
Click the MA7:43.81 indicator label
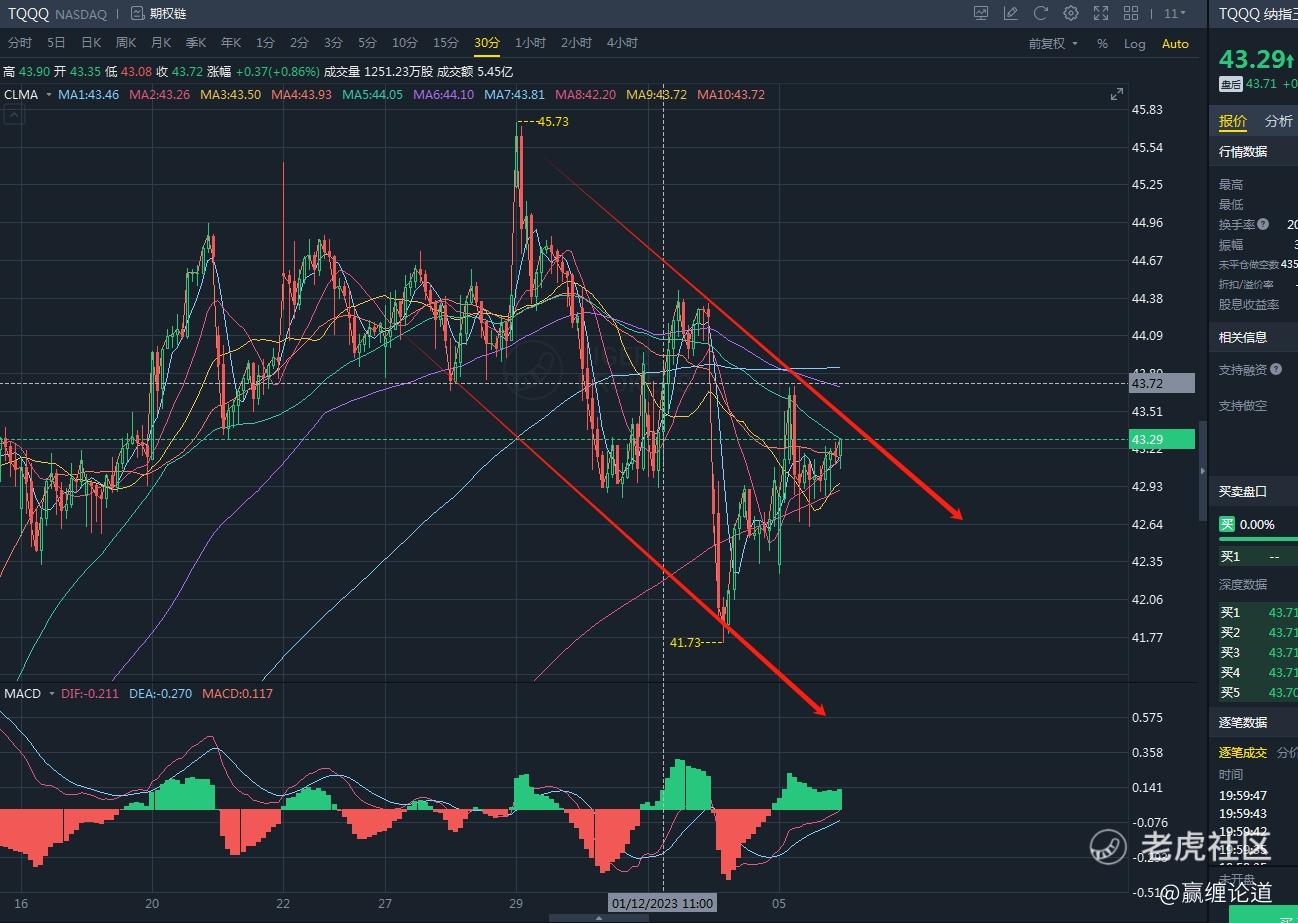click(x=515, y=95)
